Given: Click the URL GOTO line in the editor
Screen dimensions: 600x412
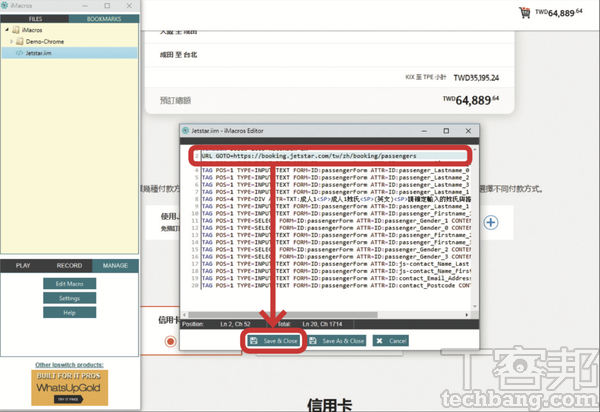Looking at the screenshot, I should (x=334, y=156).
